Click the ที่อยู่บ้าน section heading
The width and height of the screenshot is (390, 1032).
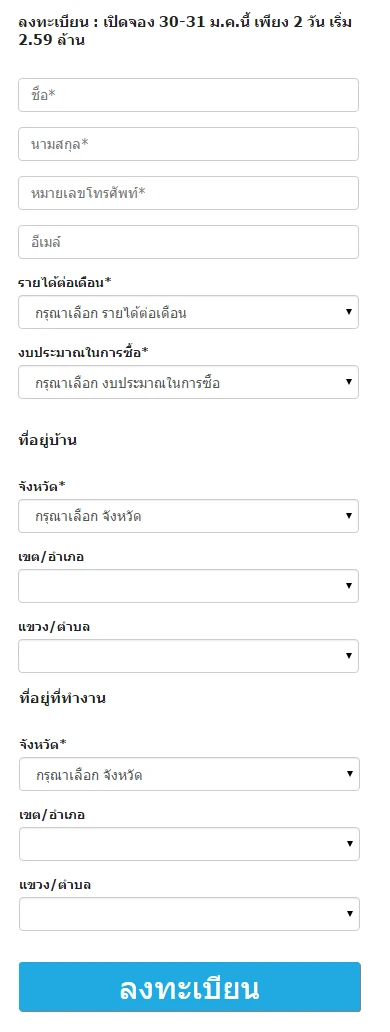(47, 440)
